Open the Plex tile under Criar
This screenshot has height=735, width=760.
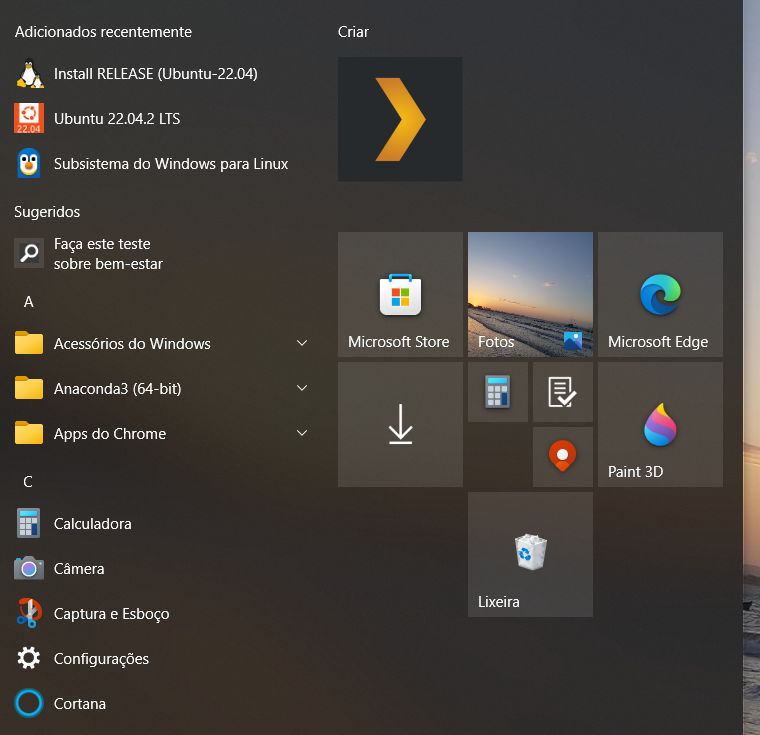400,119
